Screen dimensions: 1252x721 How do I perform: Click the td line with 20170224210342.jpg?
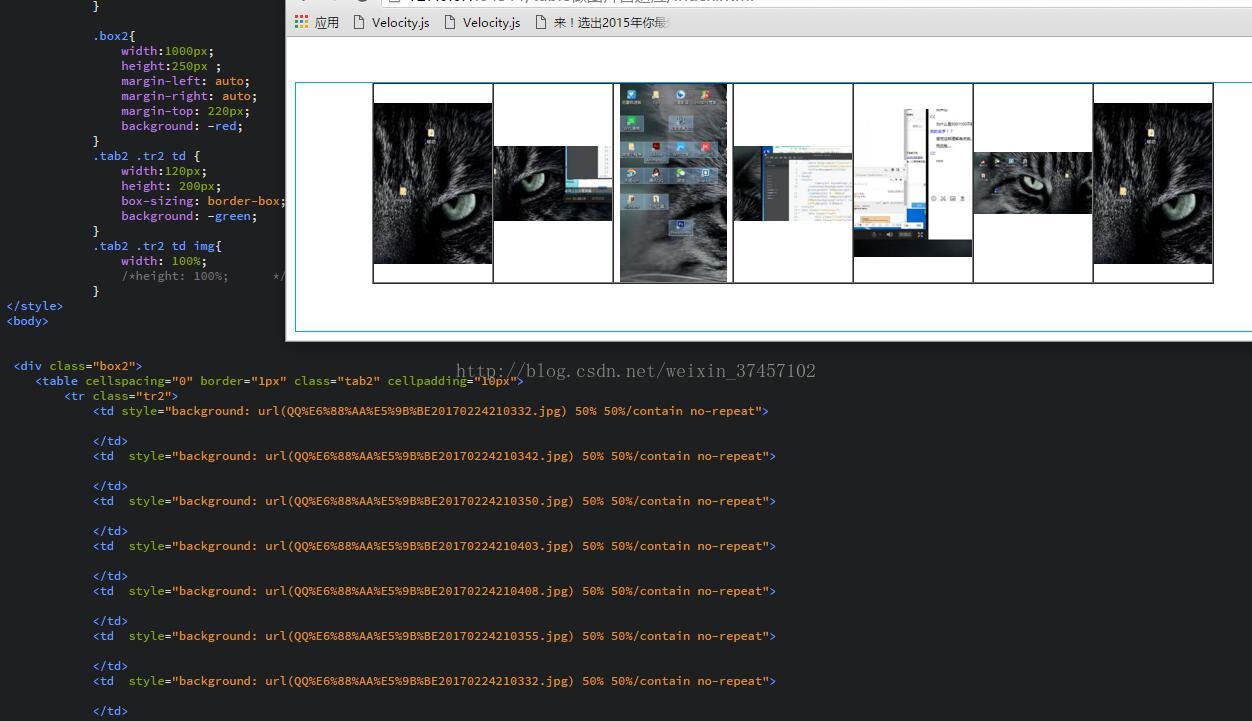[x=434, y=456]
